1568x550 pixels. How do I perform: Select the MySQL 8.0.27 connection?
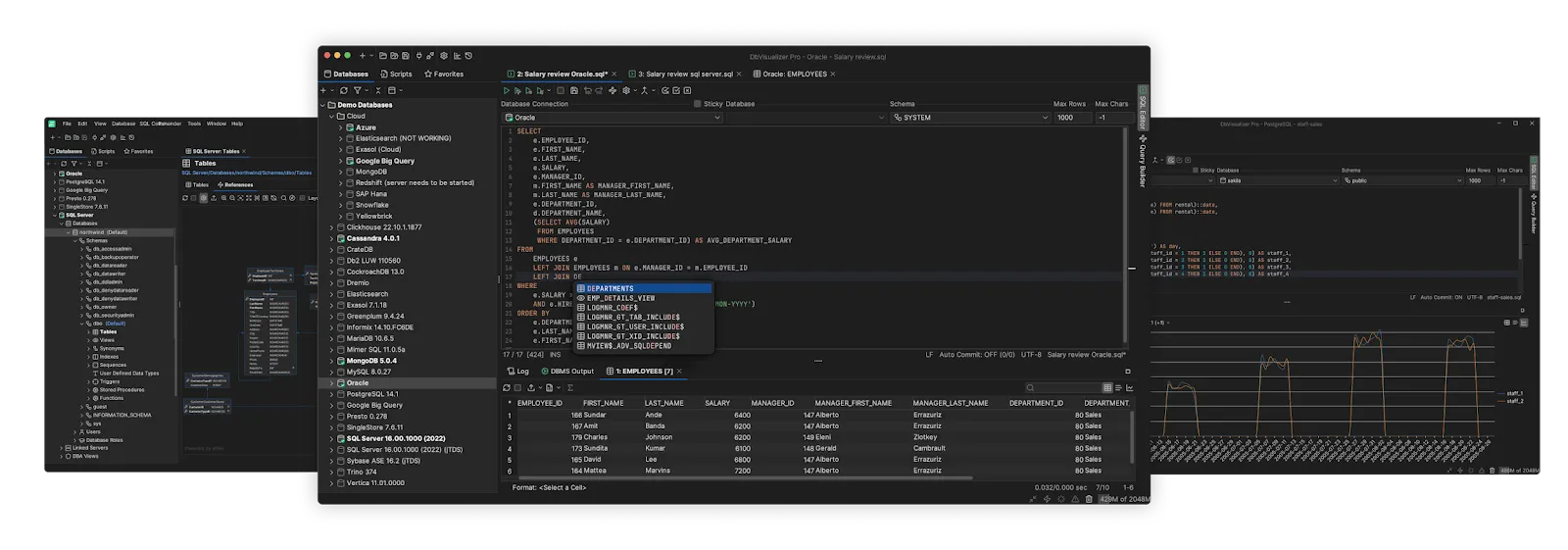coord(368,372)
